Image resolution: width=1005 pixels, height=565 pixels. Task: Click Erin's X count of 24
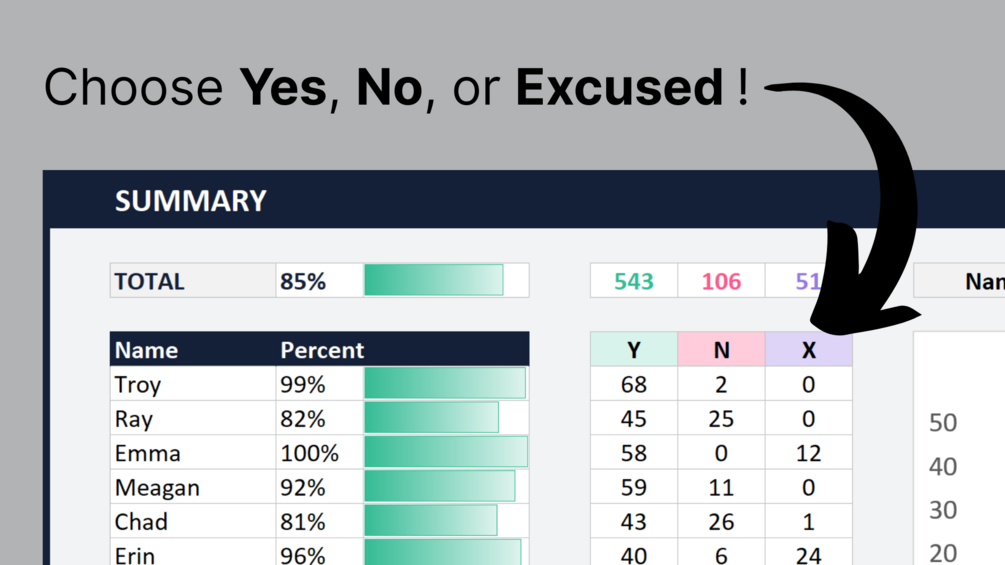(x=808, y=554)
